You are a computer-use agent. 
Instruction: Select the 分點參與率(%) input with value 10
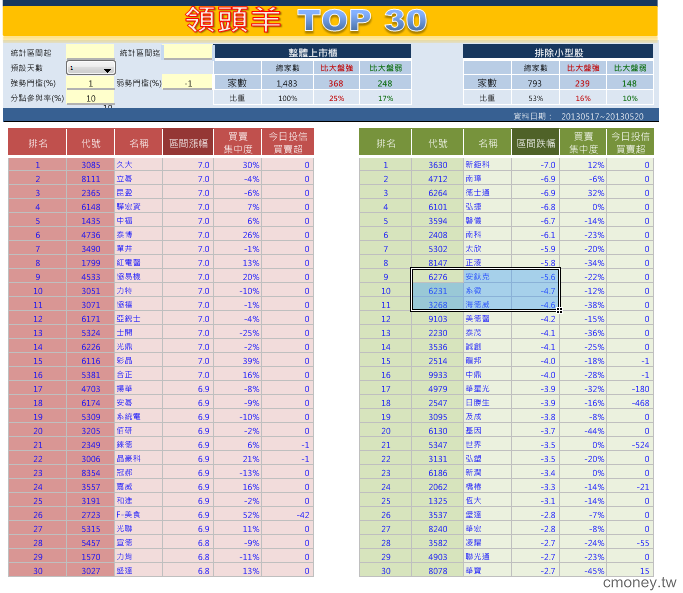pyautogui.click(x=90, y=98)
